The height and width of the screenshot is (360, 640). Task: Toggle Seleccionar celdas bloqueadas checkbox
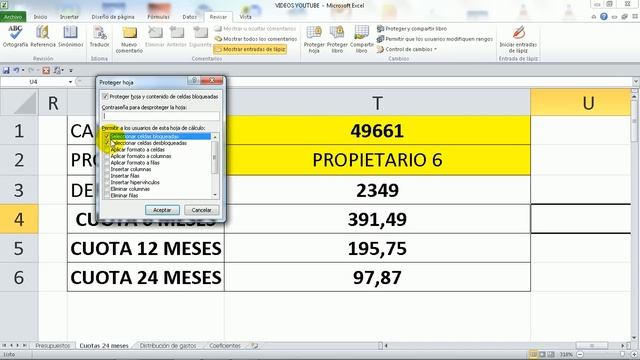click(x=107, y=136)
